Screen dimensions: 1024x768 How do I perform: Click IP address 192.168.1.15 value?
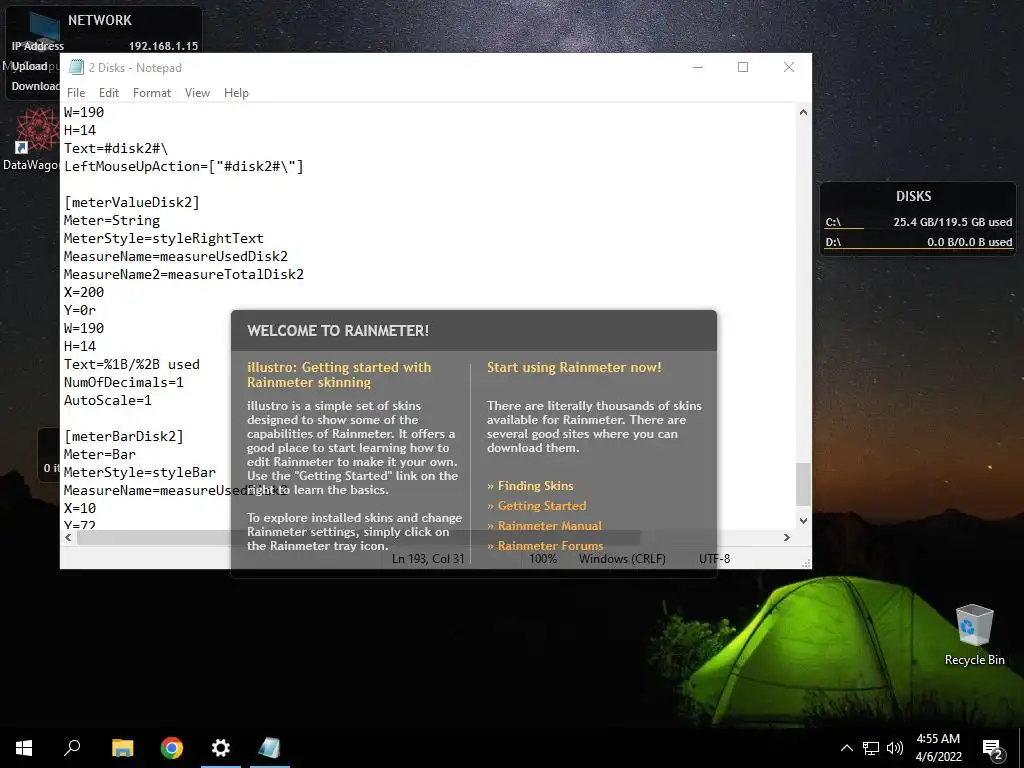click(163, 46)
